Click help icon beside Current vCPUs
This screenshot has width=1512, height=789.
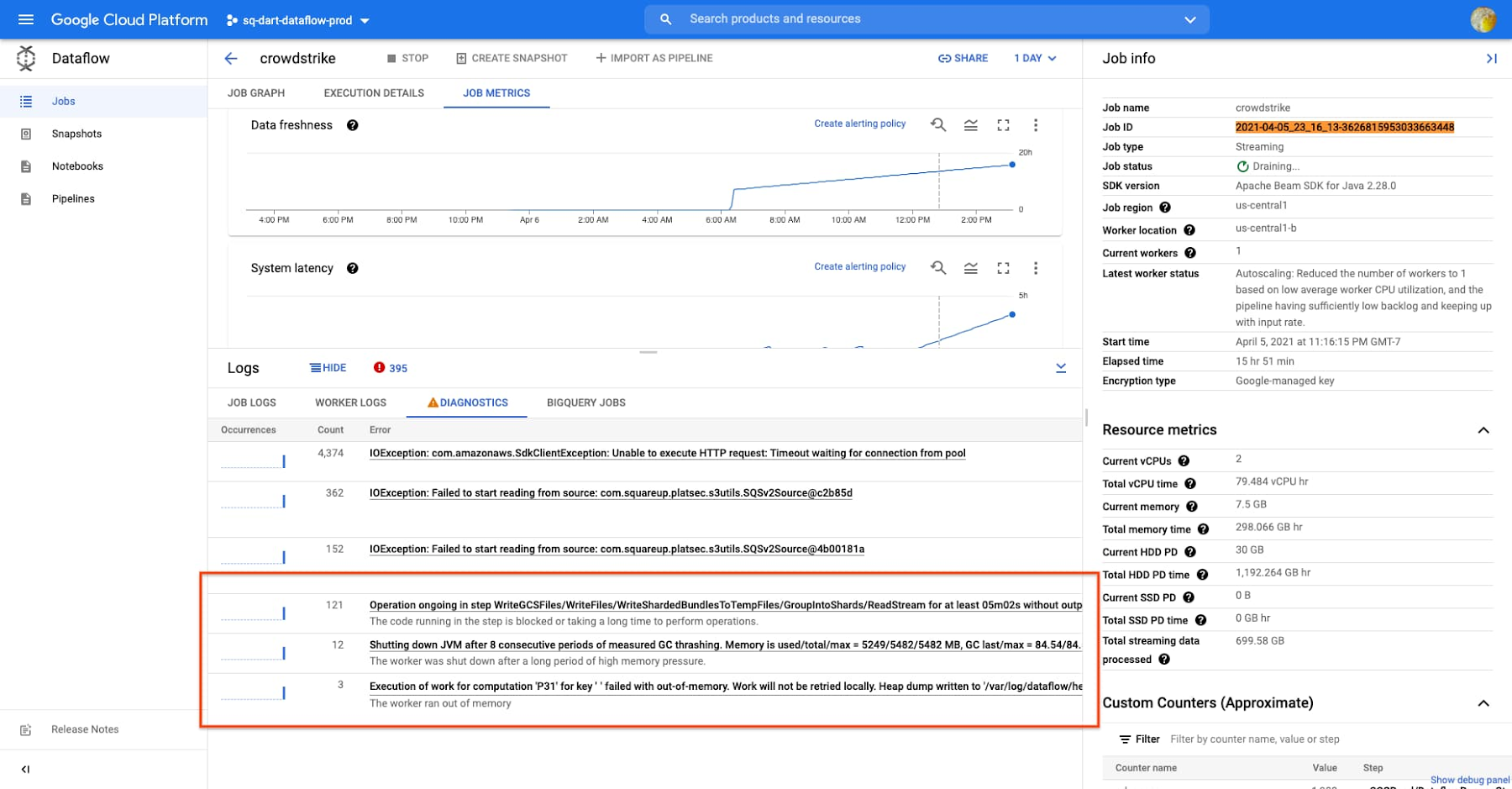coord(1184,460)
